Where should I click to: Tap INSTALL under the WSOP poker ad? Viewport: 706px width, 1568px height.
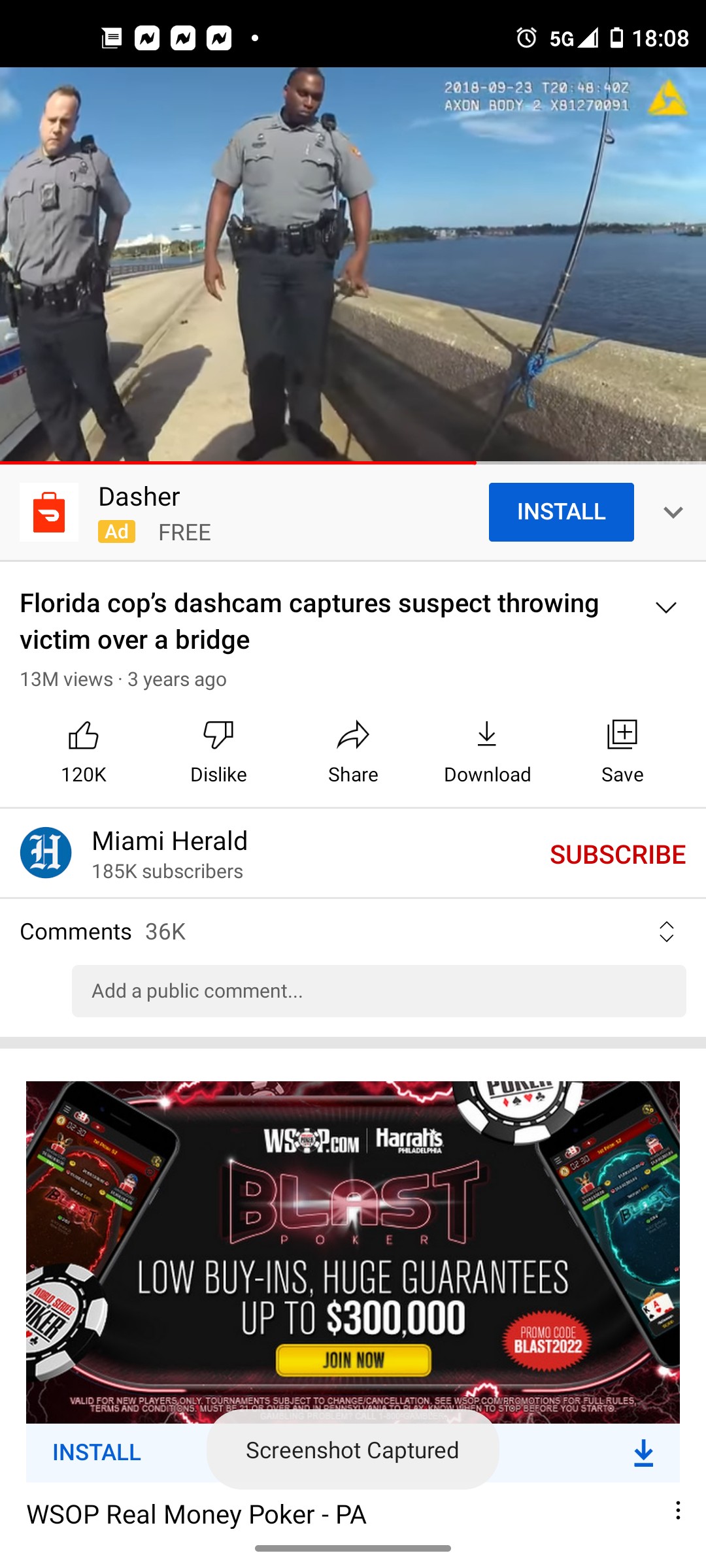pyautogui.click(x=97, y=1452)
